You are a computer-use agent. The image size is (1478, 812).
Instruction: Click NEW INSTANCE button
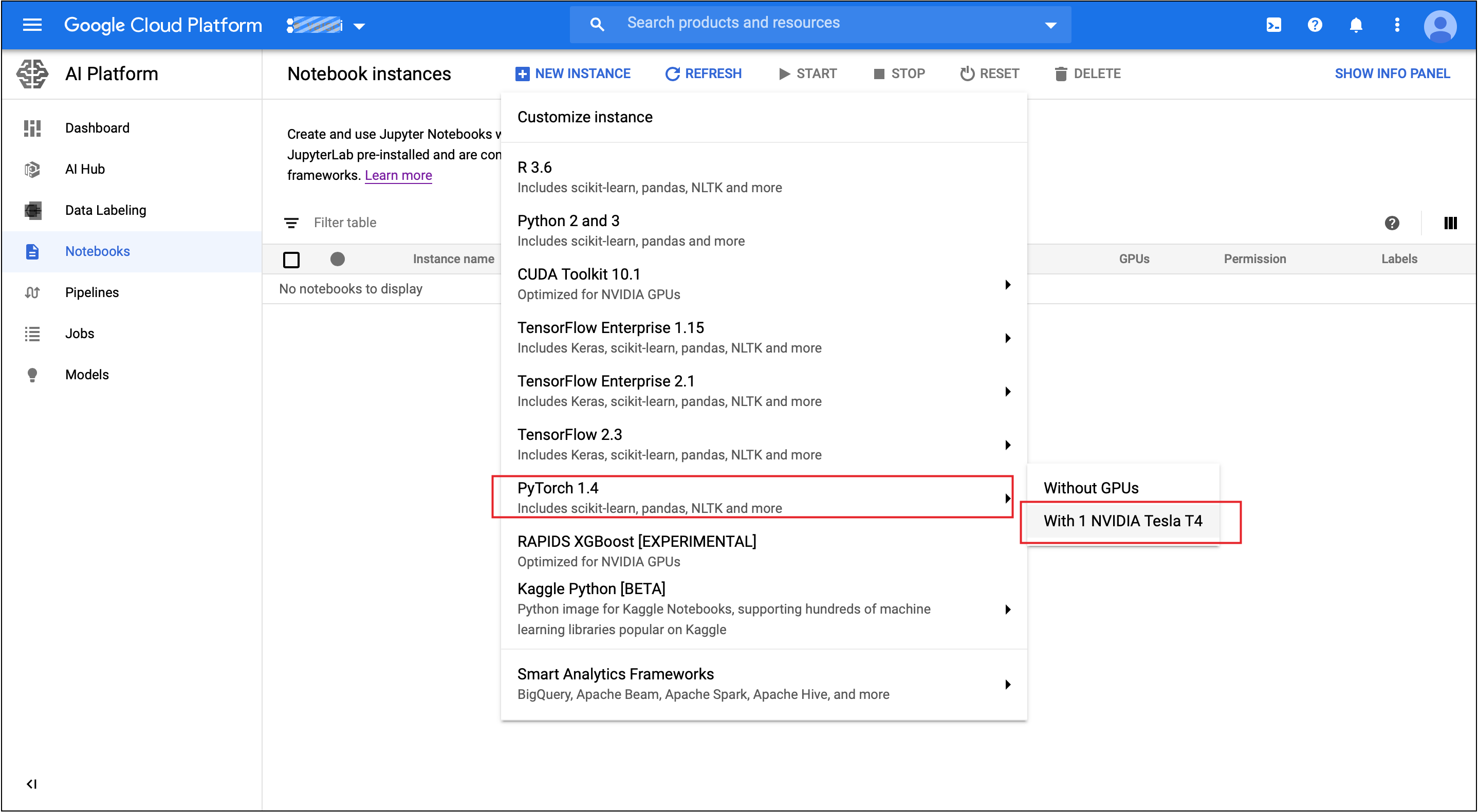pyautogui.click(x=572, y=73)
